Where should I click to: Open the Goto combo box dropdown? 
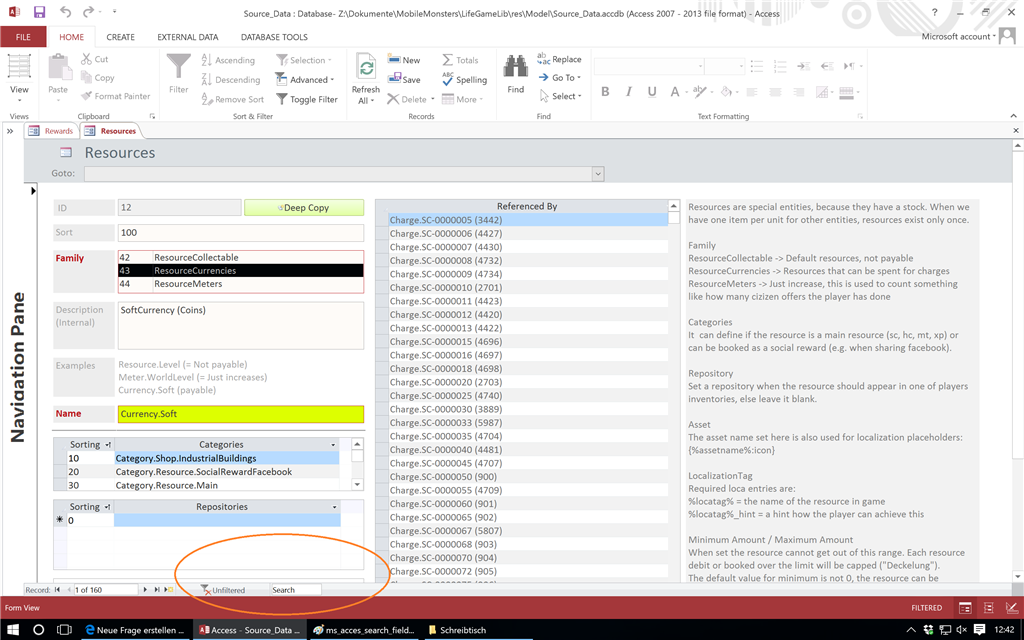pyautogui.click(x=598, y=174)
